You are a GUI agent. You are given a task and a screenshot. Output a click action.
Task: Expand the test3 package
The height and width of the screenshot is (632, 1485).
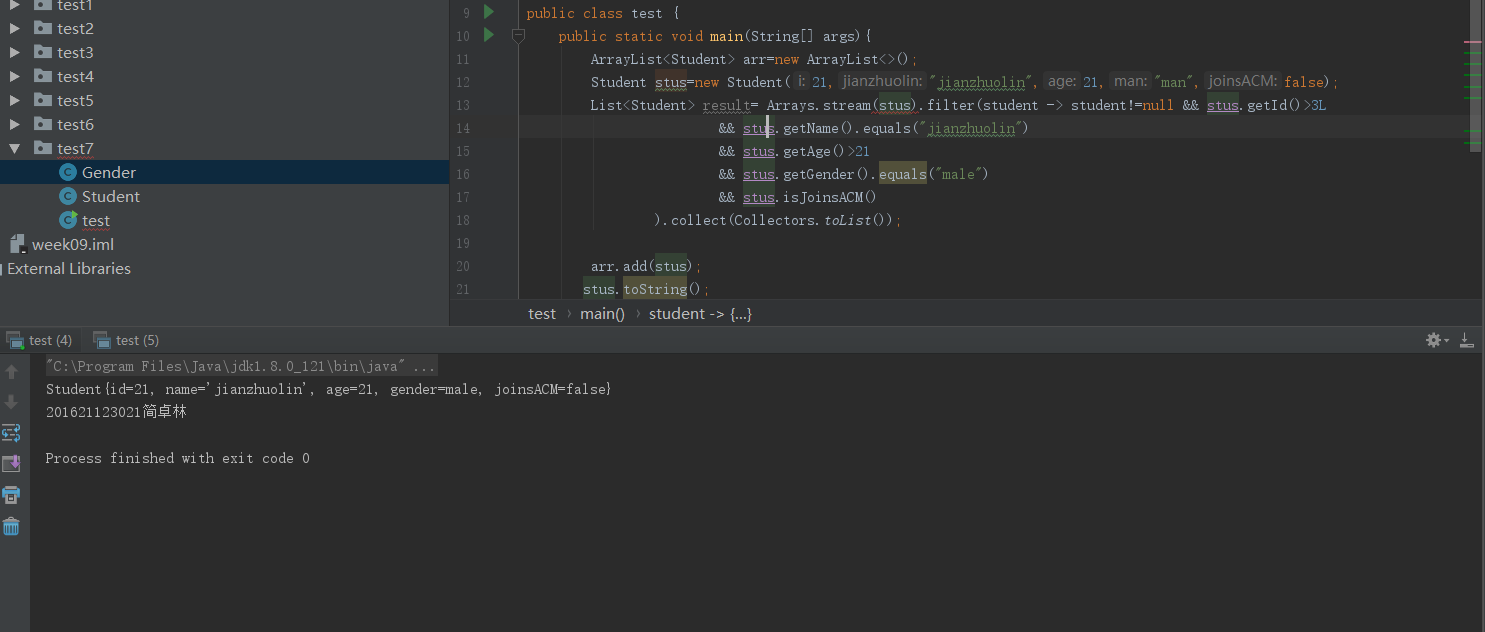click(x=15, y=52)
